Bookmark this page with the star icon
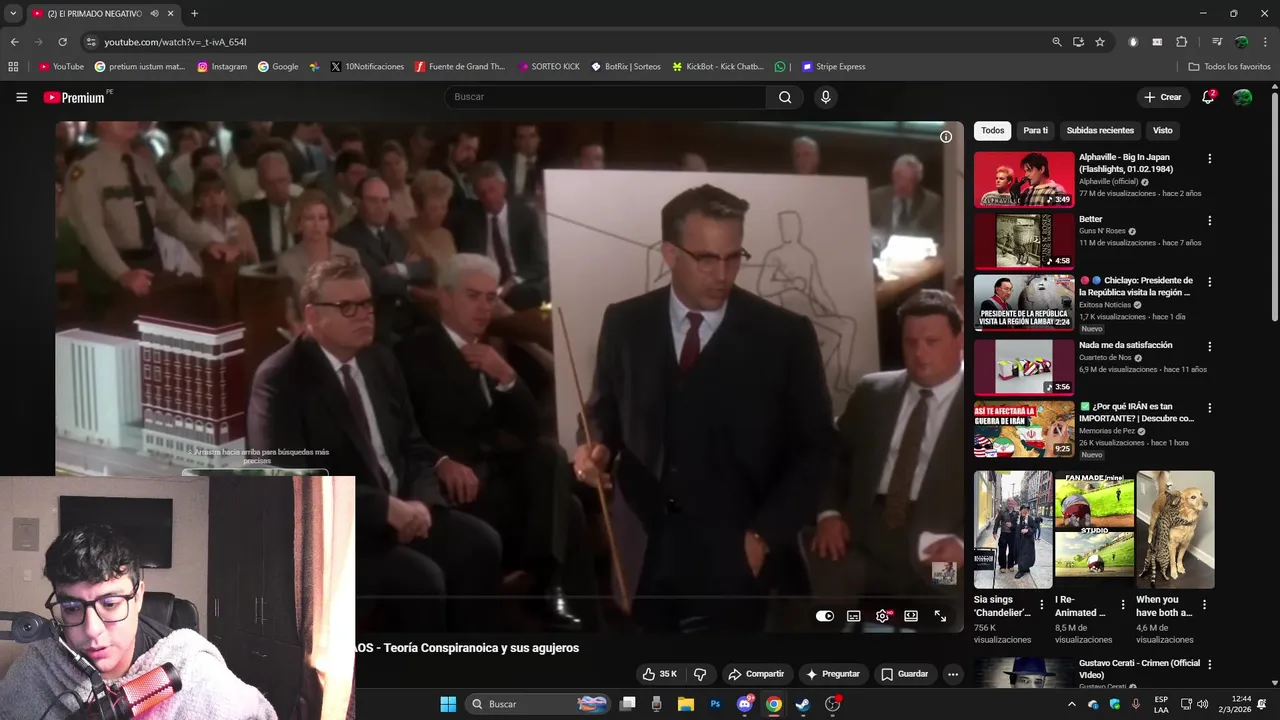The width and height of the screenshot is (1280, 720). (x=1100, y=42)
